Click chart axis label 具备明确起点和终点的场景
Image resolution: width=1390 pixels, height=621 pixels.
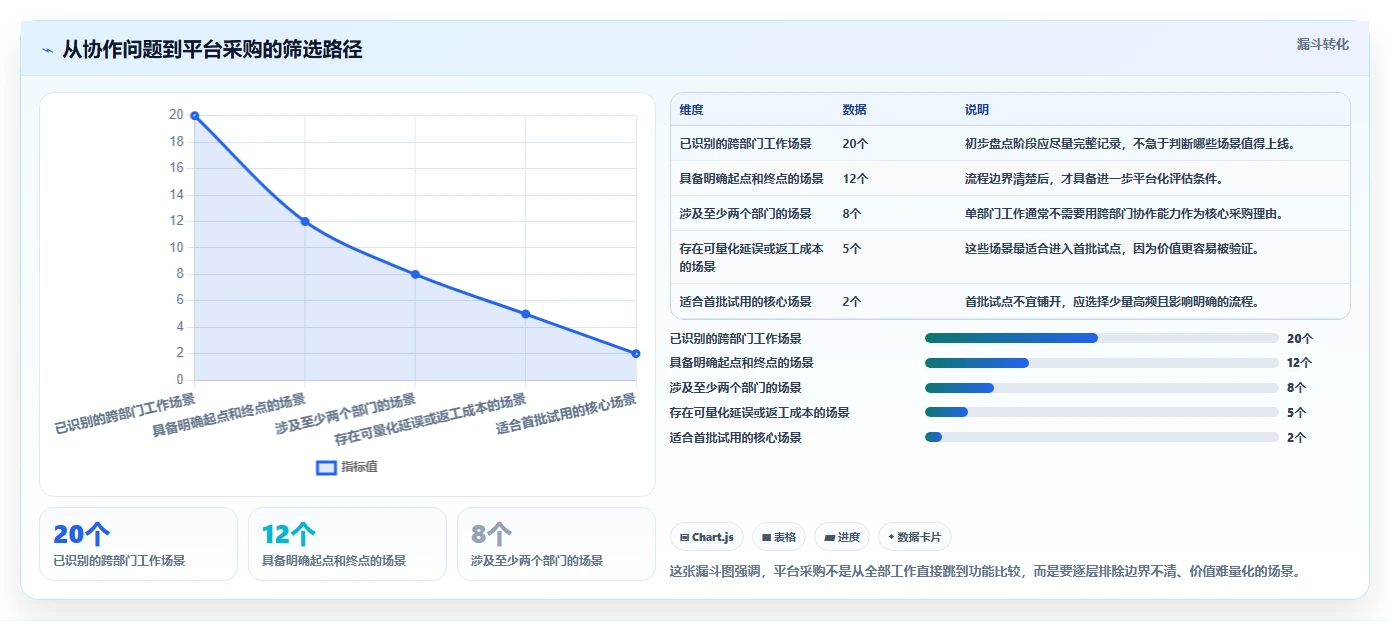(229, 416)
